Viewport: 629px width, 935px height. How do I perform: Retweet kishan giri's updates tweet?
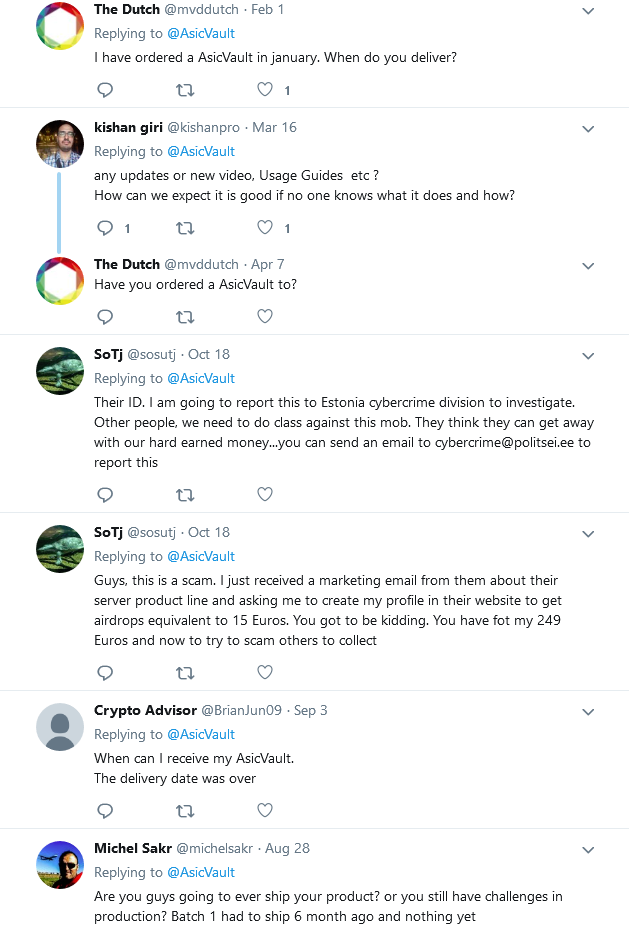(x=185, y=228)
